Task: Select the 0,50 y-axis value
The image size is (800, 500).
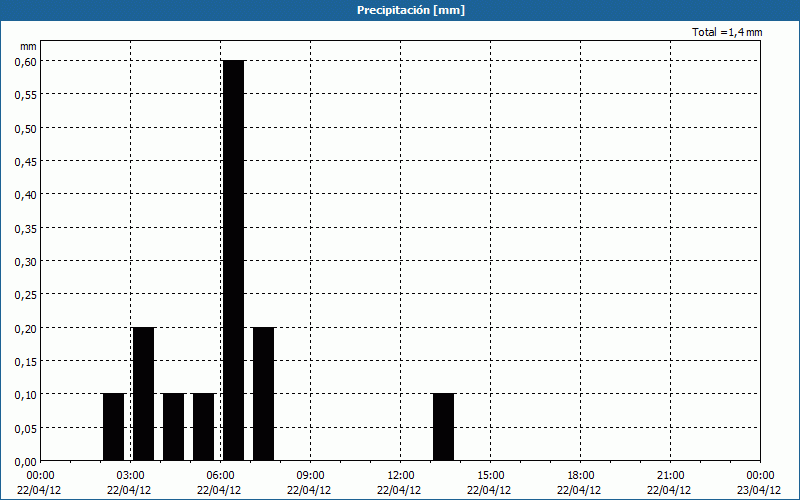Action: (26, 128)
